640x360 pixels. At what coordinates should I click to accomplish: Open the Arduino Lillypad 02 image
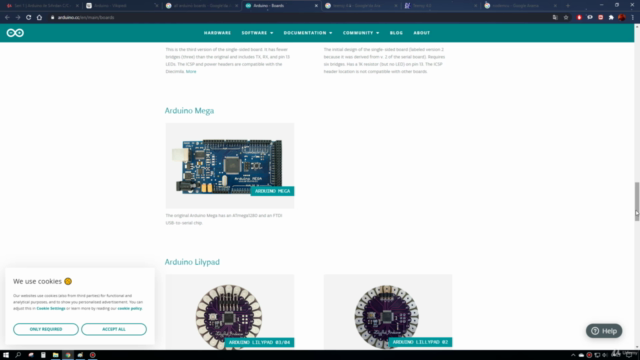pos(388,312)
